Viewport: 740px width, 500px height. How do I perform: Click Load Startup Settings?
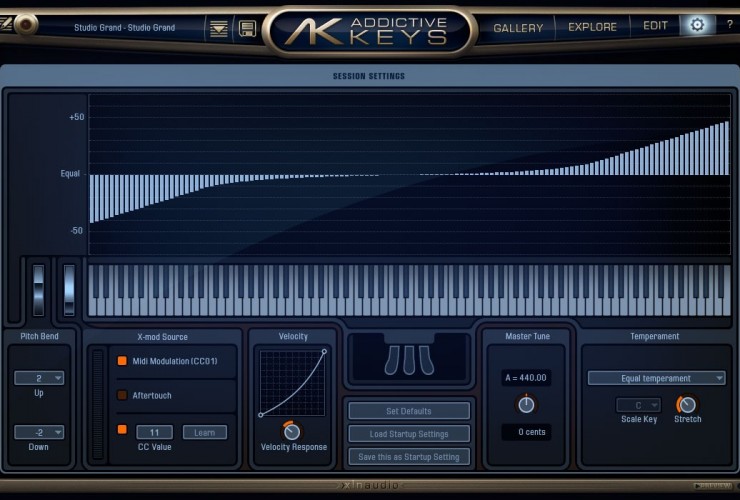pos(409,434)
